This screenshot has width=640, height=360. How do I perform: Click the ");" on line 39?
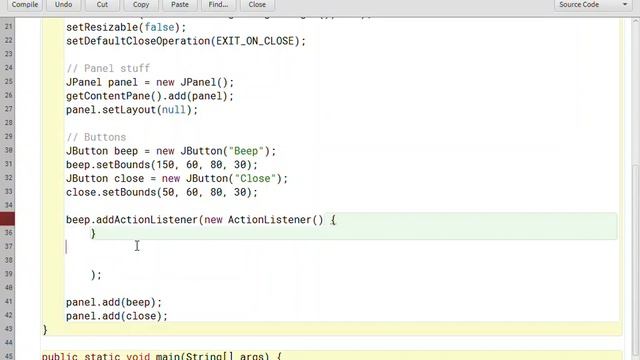click(x=96, y=275)
